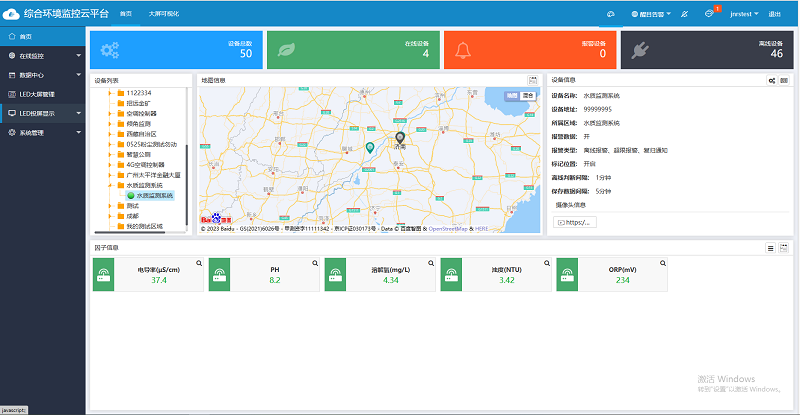800x415 pixels.
Task: Click the map panel top-right toggle icon
Action: point(533,80)
